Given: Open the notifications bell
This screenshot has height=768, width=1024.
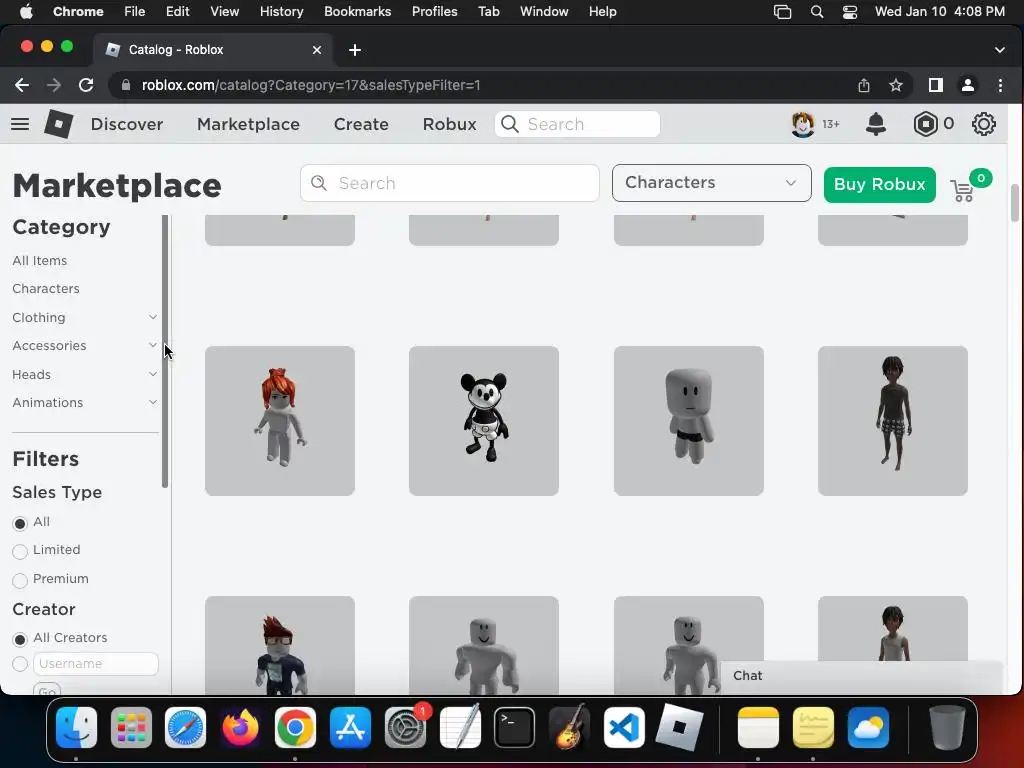Looking at the screenshot, I should pos(876,124).
